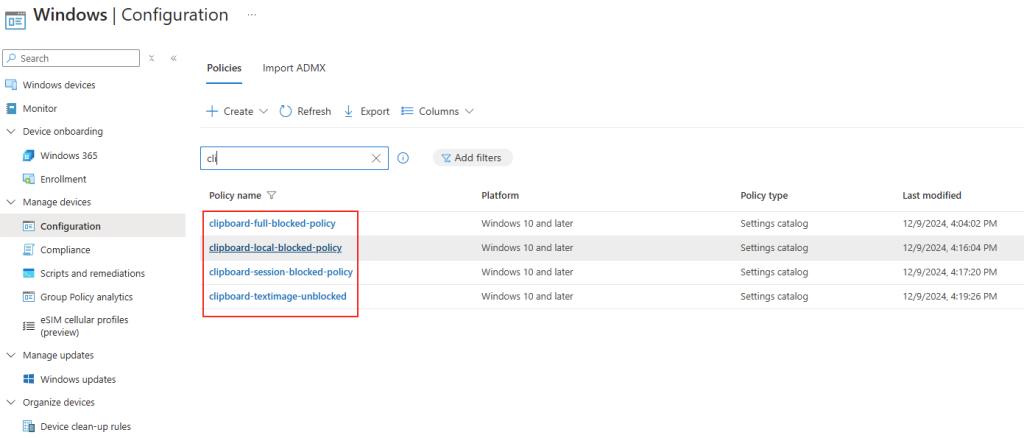1024x438 pixels.
Task: Open clipboard-local-blocked-policy
Action: tap(275, 248)
